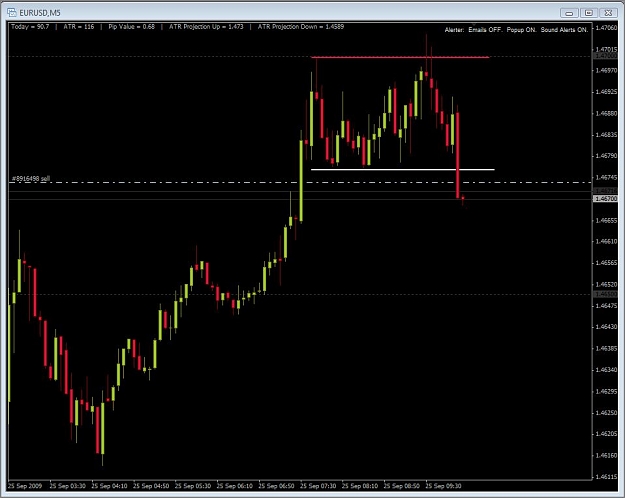
Task: Click the '25 Sep 08:50' time axis label
Action: click(x=402, y=486)
